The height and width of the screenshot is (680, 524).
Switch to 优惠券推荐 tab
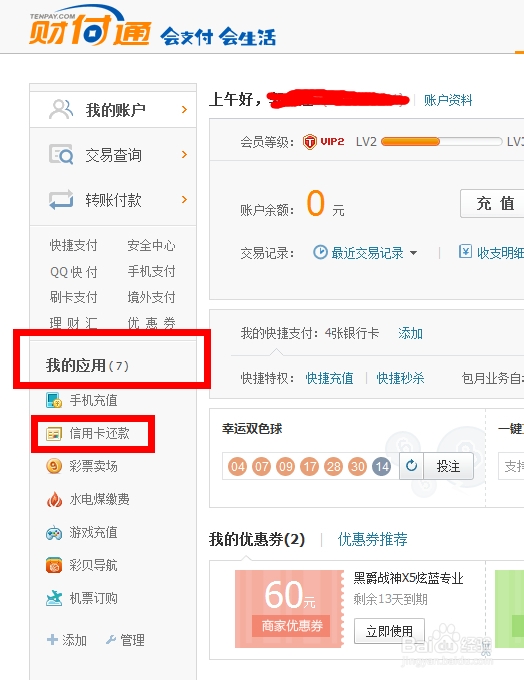pyautogui.click(x=373, y=539)
